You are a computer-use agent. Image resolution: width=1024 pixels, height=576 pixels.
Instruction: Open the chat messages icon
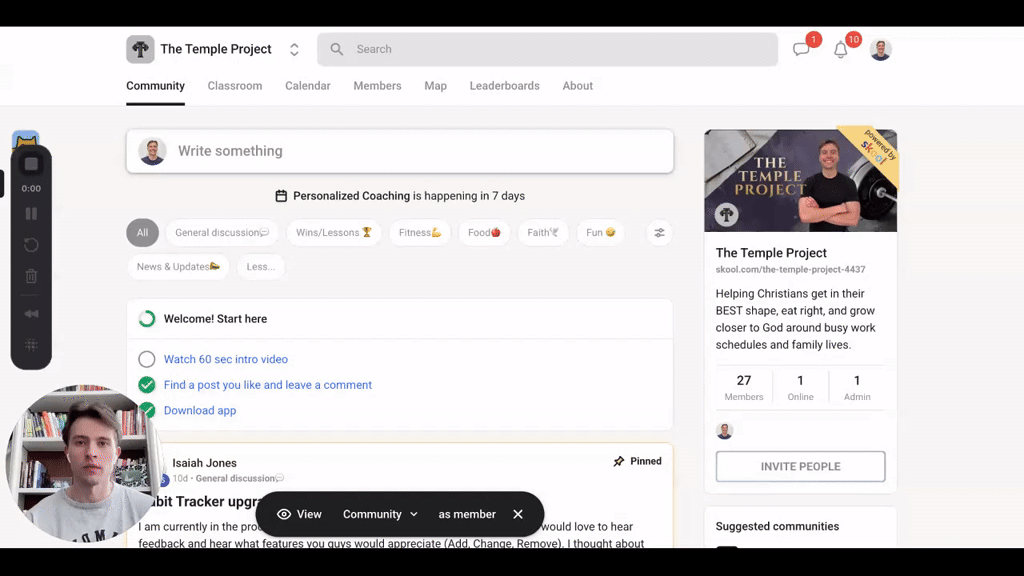(x=801, y=50)
